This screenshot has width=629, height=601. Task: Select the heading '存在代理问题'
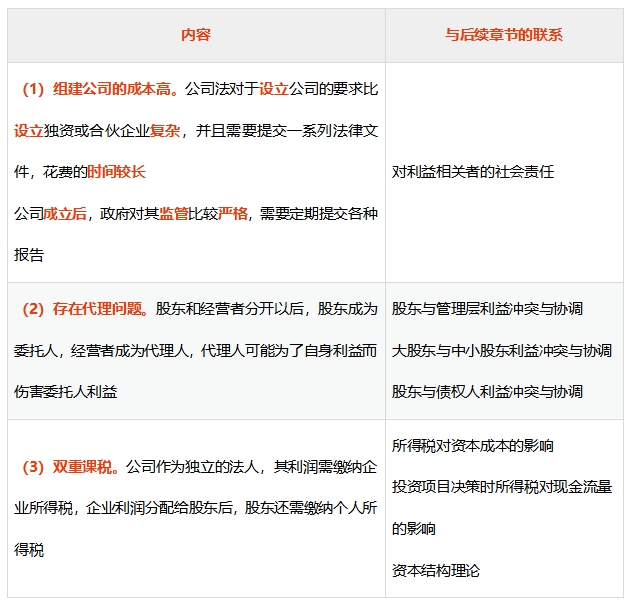[x=97, y=309]
